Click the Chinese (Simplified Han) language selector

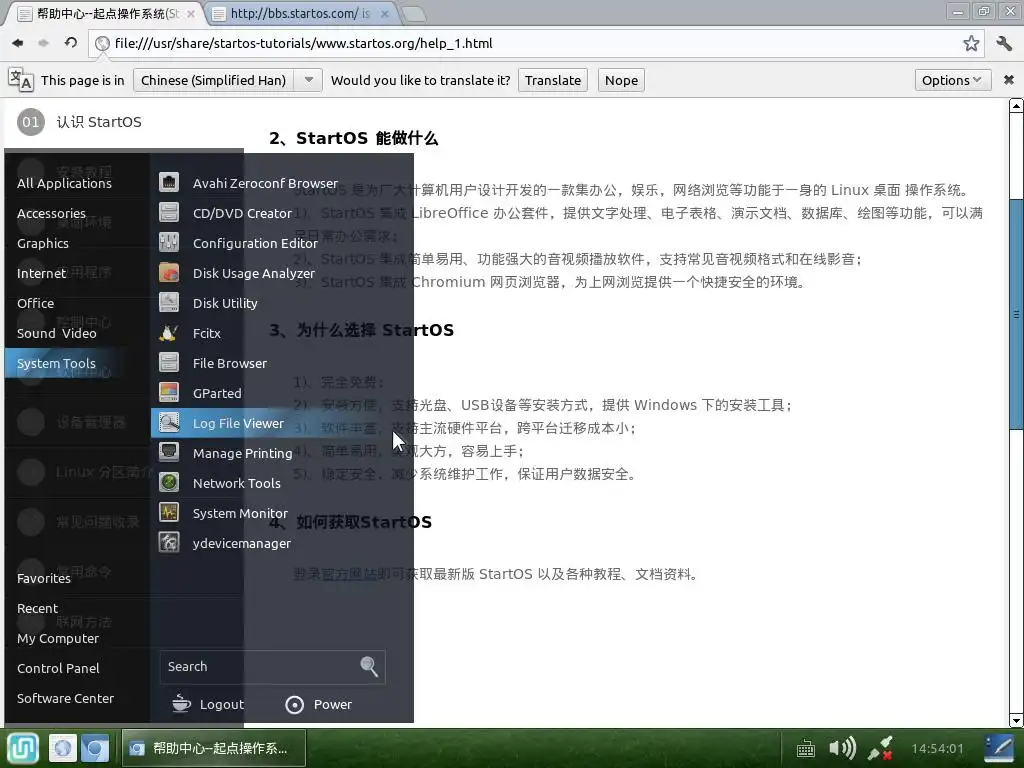tap(214, 80)
